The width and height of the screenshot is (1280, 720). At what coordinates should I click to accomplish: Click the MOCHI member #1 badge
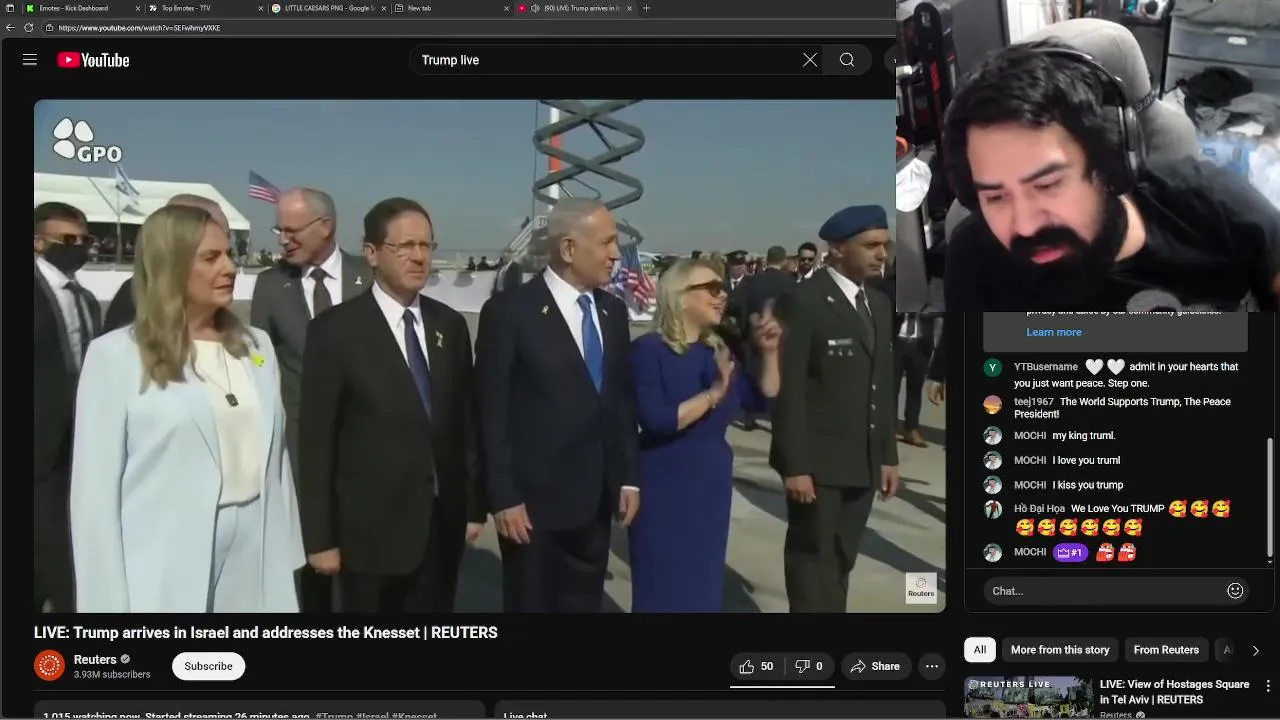[x=1070, y=552]
